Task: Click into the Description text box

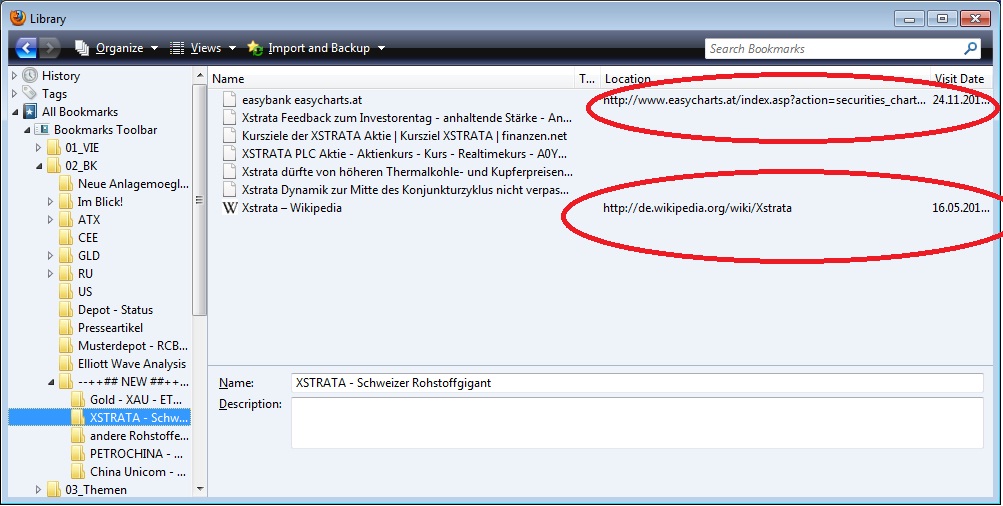Action: 636,423
